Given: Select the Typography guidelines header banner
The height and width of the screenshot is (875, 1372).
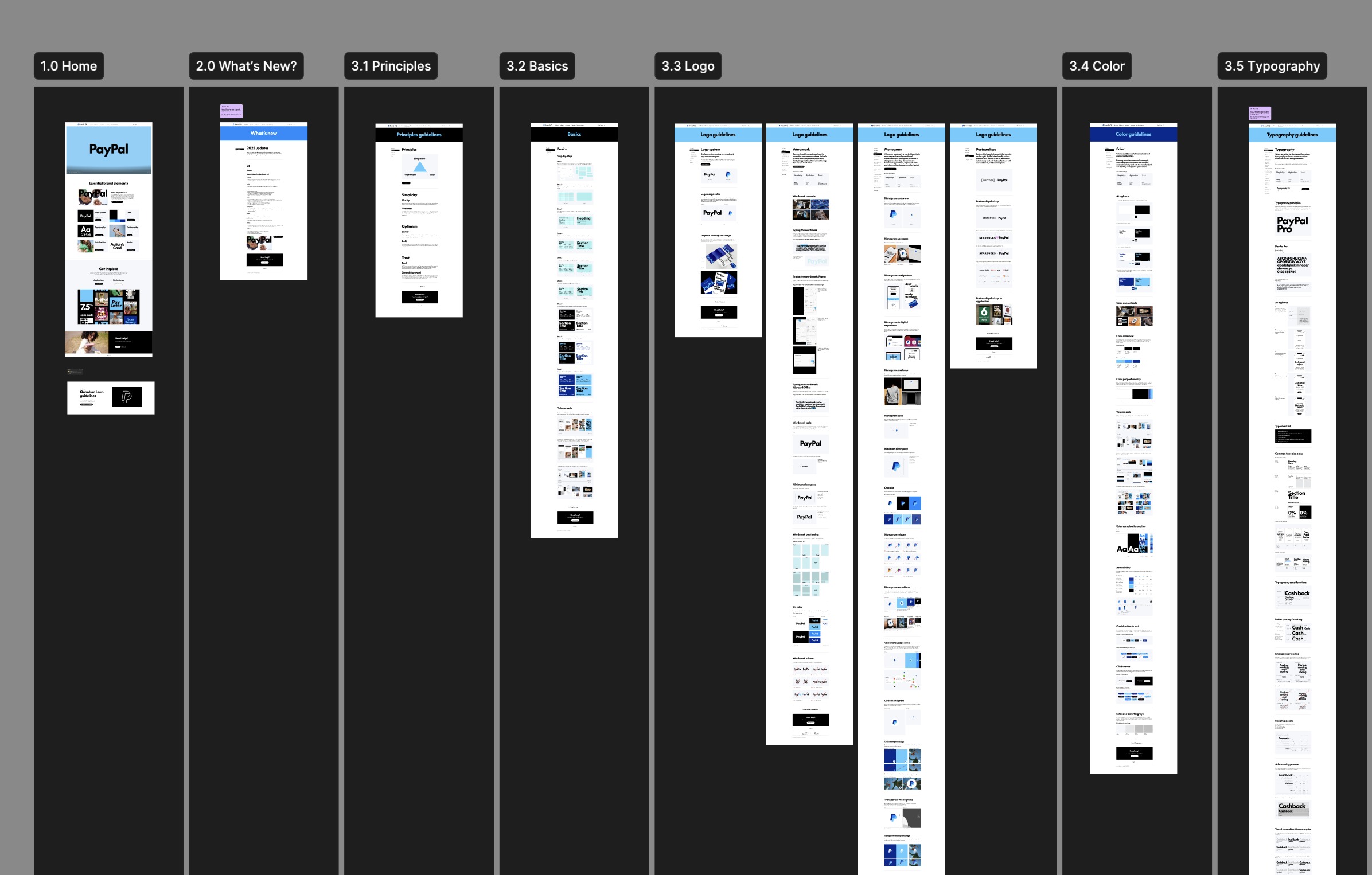Looking at the screenshot, I should pyautogui.click(x=1292, y=135).
